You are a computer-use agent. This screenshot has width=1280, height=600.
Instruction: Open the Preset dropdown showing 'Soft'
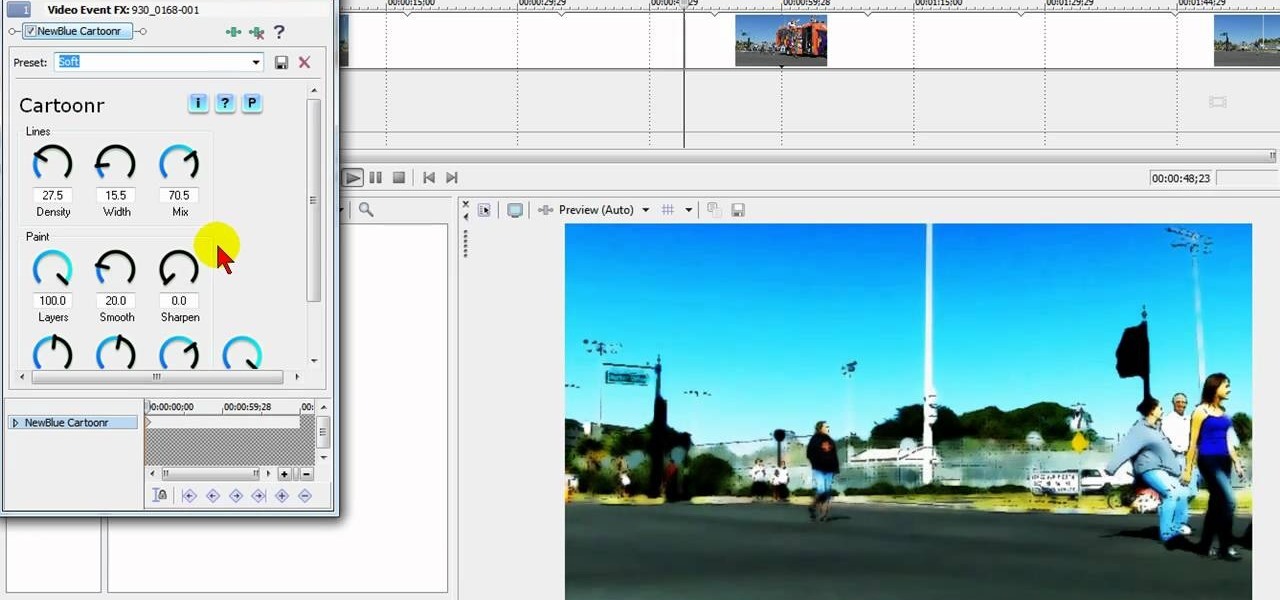[x=255, y=62]
